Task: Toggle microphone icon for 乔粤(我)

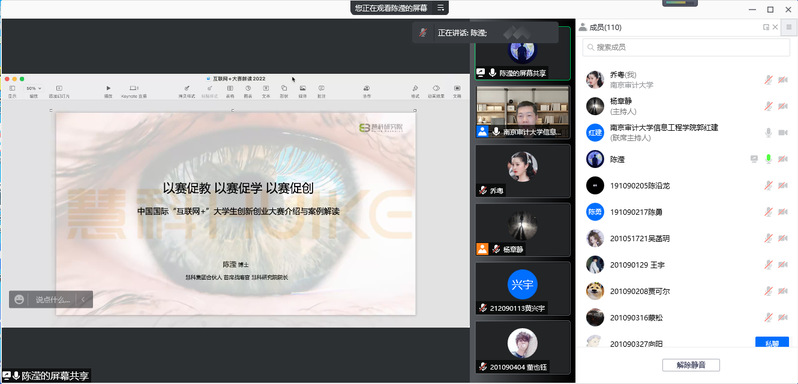Action: point(768,80)
